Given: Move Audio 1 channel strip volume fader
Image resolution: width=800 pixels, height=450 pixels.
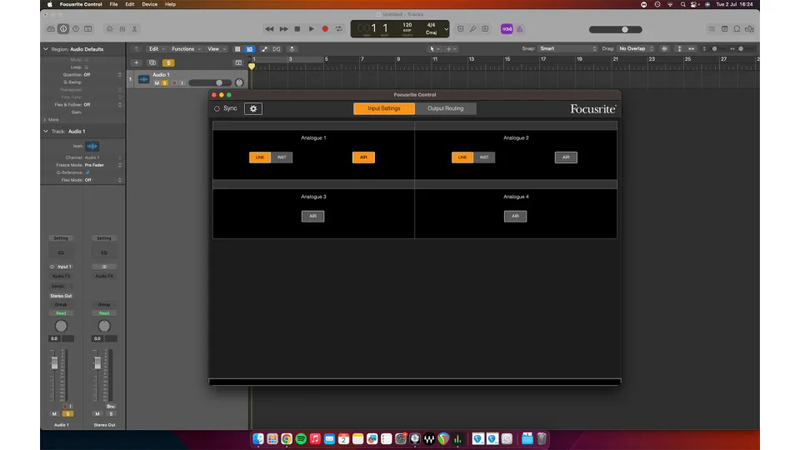Looking at the screenshot, I should 54,363.
